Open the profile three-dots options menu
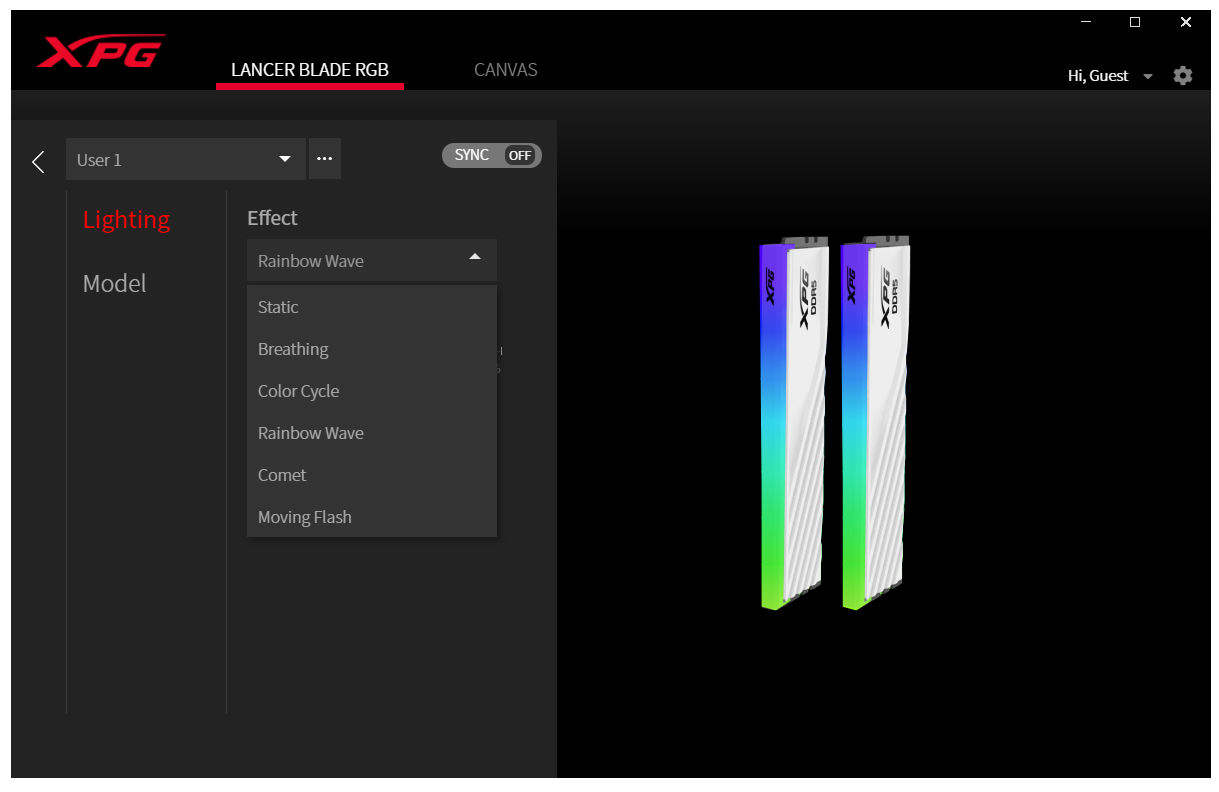The image size is (1219, 792). click(324, 159)
